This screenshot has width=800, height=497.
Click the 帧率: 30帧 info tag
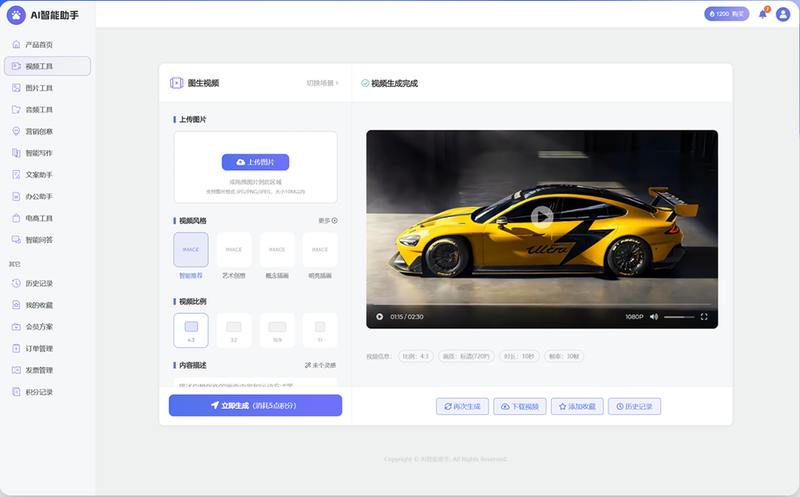pyautogui.click(x=564, y=356)
